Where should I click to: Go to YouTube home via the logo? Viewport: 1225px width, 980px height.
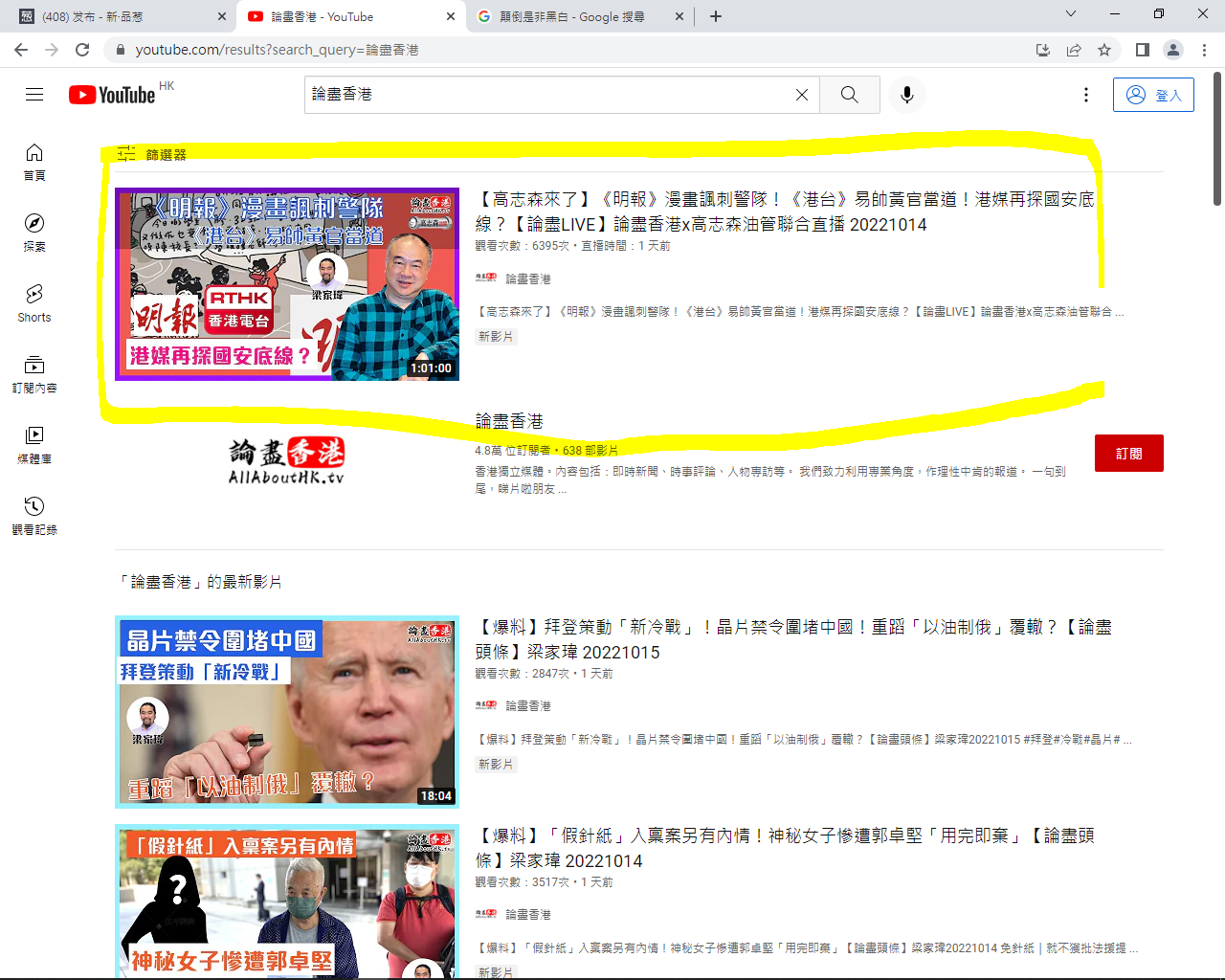[x=112, y=95]
